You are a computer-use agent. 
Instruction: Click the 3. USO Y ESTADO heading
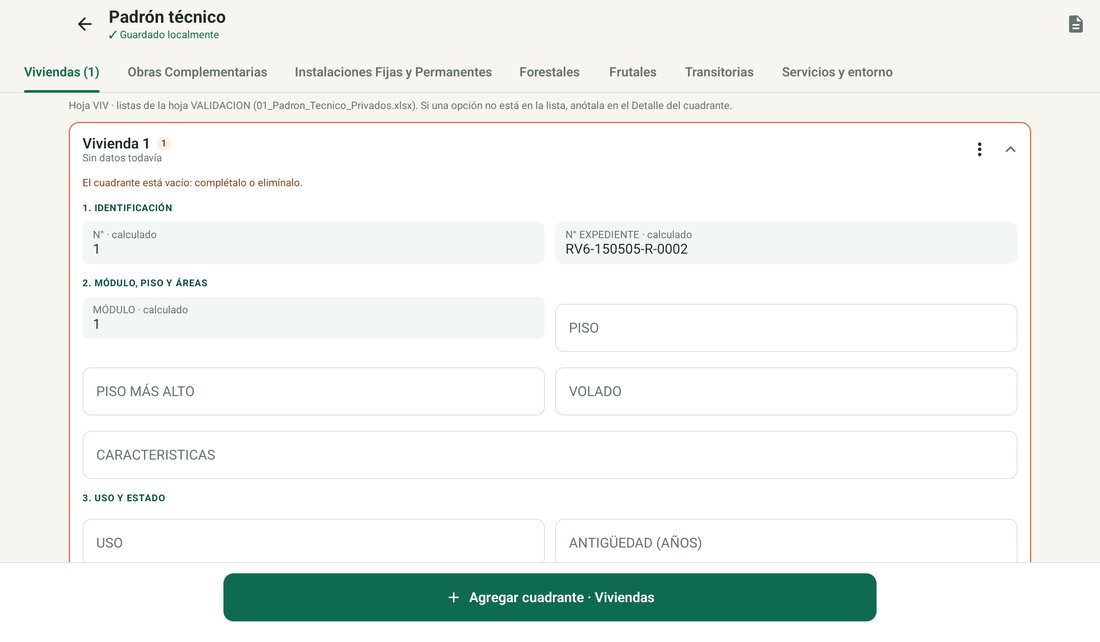(123, 498)
